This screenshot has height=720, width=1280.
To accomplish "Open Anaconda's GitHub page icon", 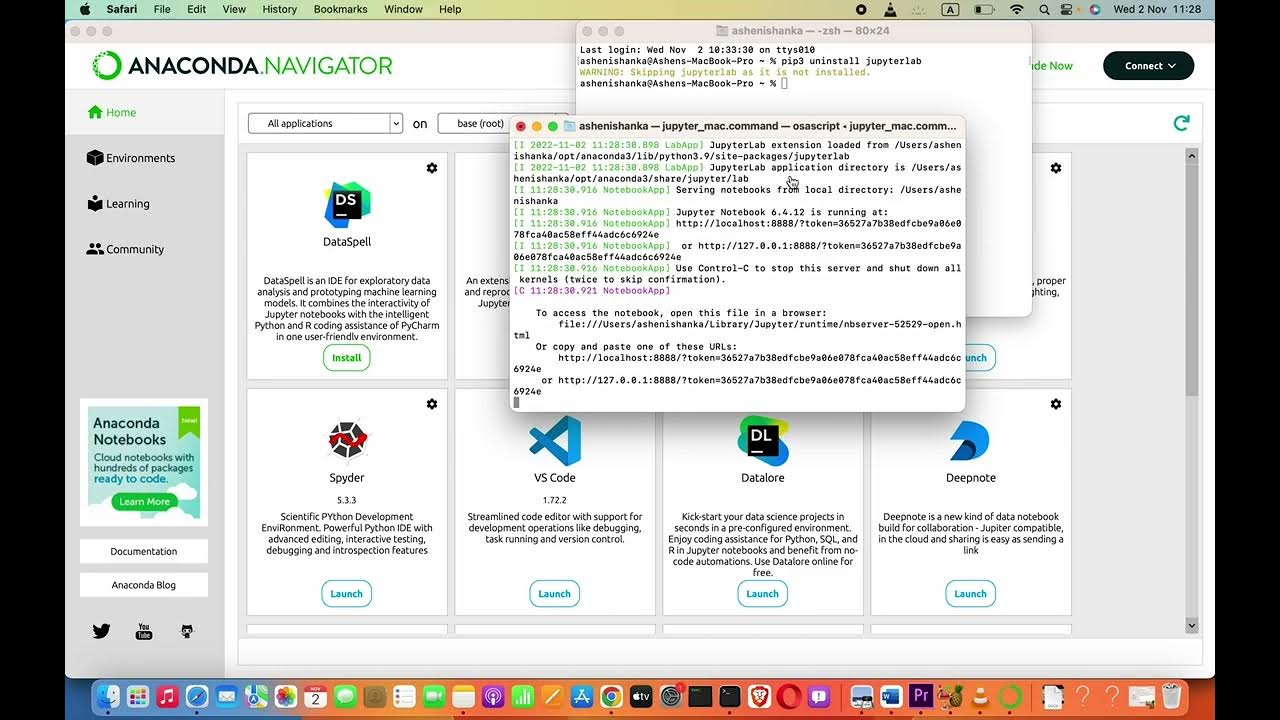I will [187, 631].
